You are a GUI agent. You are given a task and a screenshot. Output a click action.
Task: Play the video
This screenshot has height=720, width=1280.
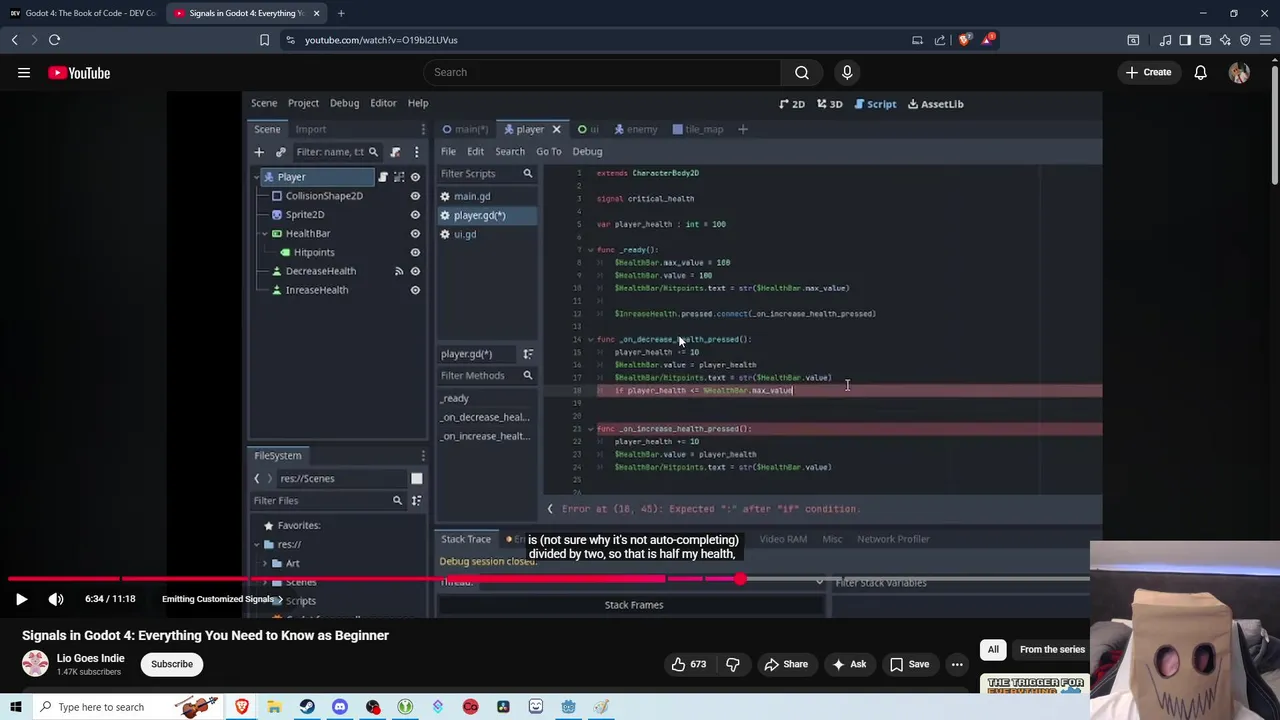(21, 599)
